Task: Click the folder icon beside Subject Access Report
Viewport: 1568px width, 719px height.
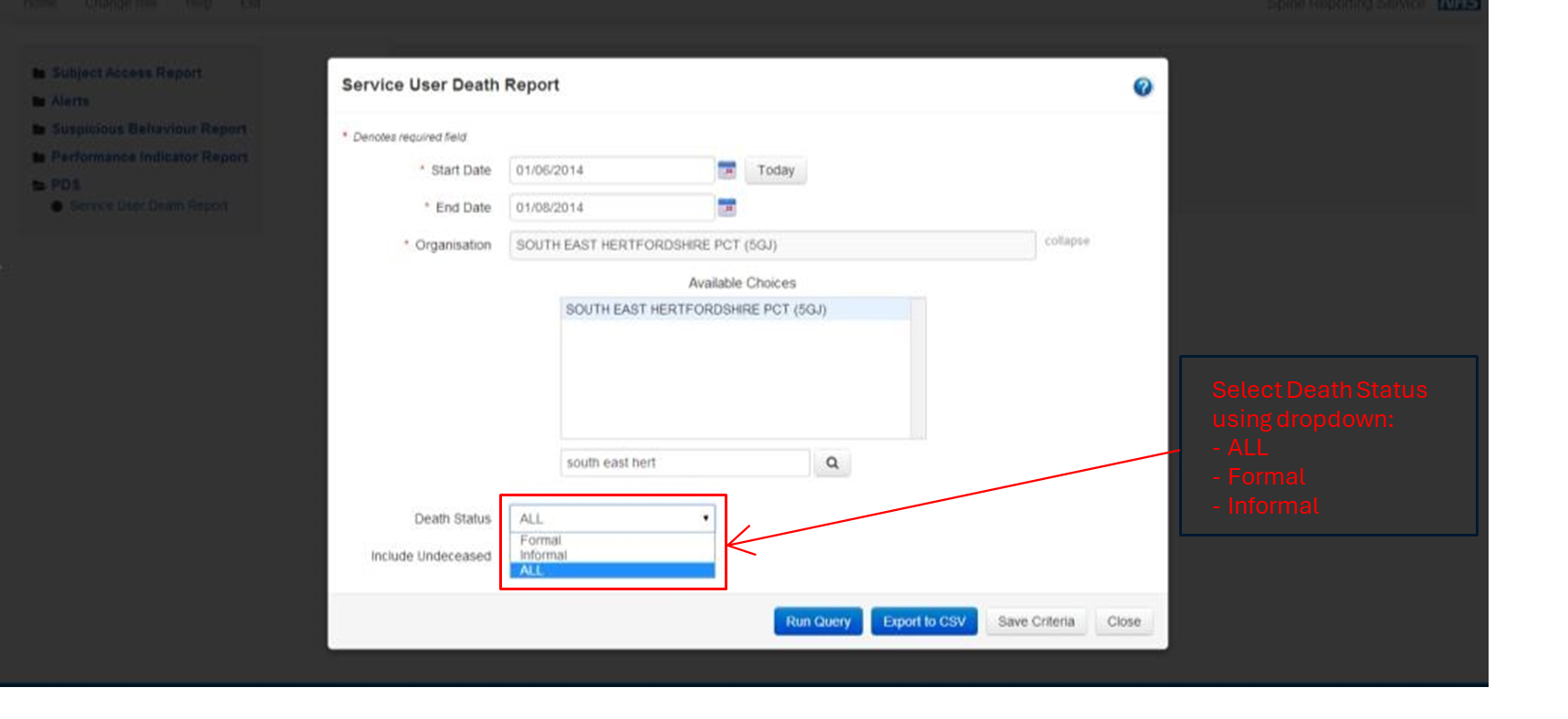Action: pyautogui.click(x=39, y=73)
